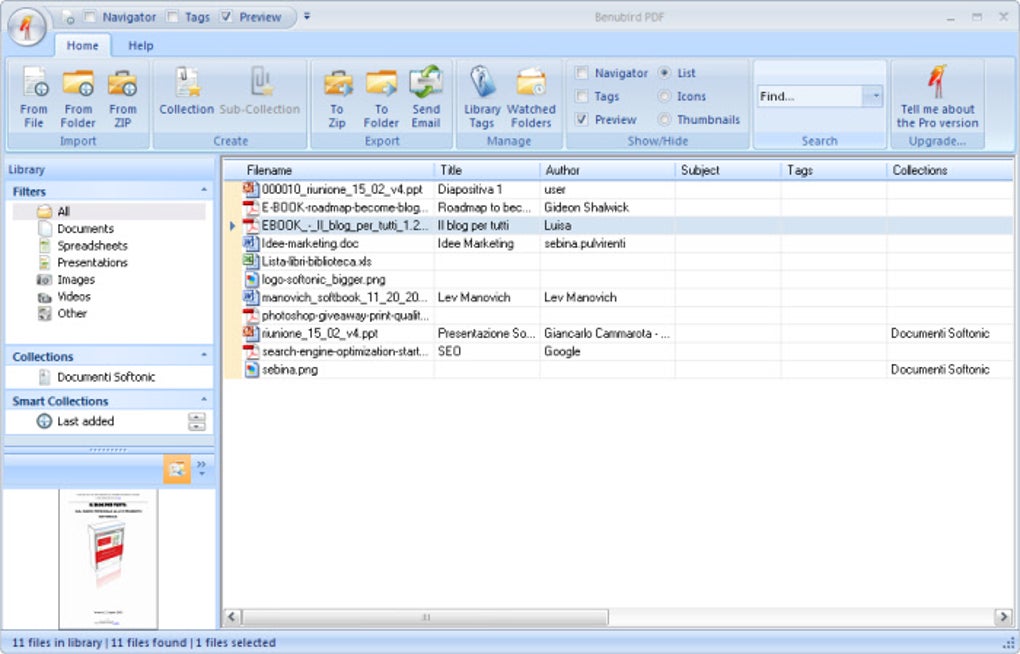Open Library Tags manager
This screenshot has height=654, width=1020.
click(482, 97)
